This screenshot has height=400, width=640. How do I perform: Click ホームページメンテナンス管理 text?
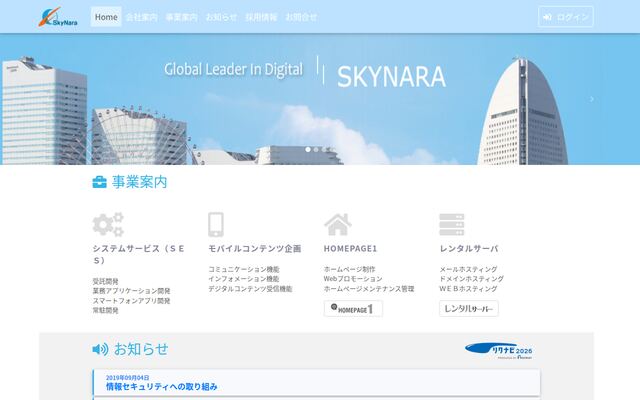tap(369, 289)
